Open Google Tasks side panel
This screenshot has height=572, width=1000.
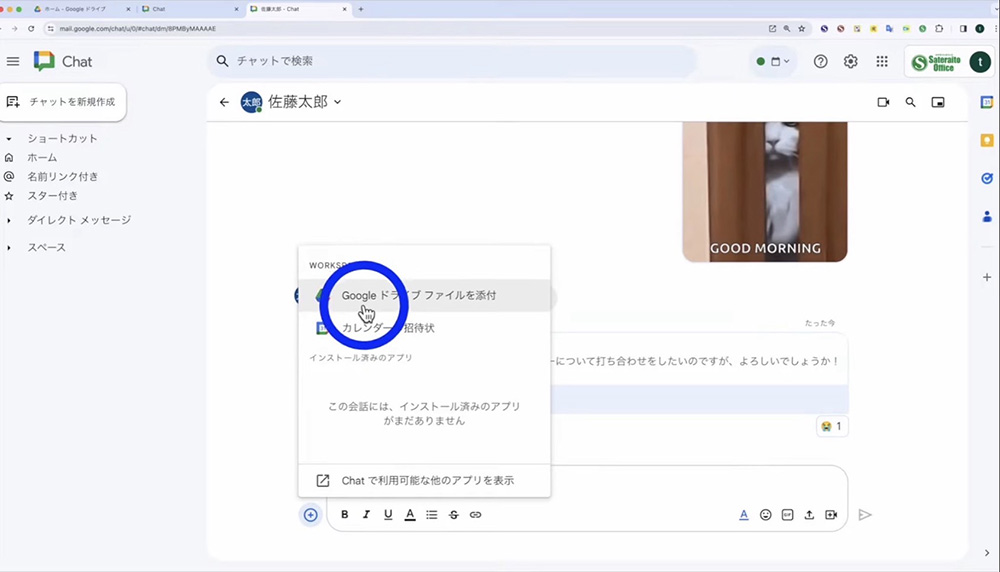[x=987, y=179]
